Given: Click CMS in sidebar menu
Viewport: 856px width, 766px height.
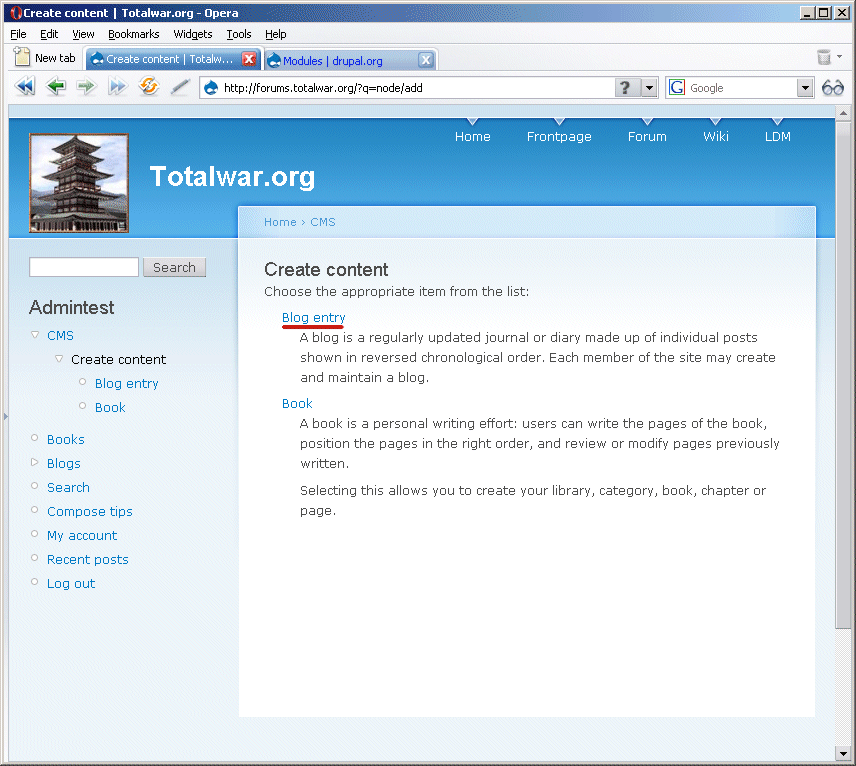Looking at the screenshot, I should [x=60, y=335].
